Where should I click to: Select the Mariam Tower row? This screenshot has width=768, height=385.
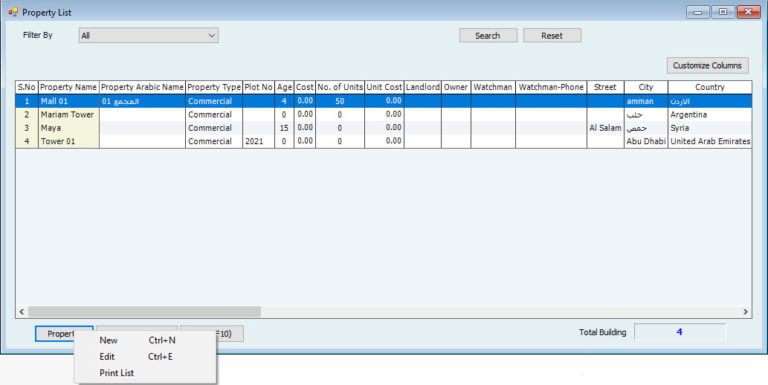tap(384, 115)
